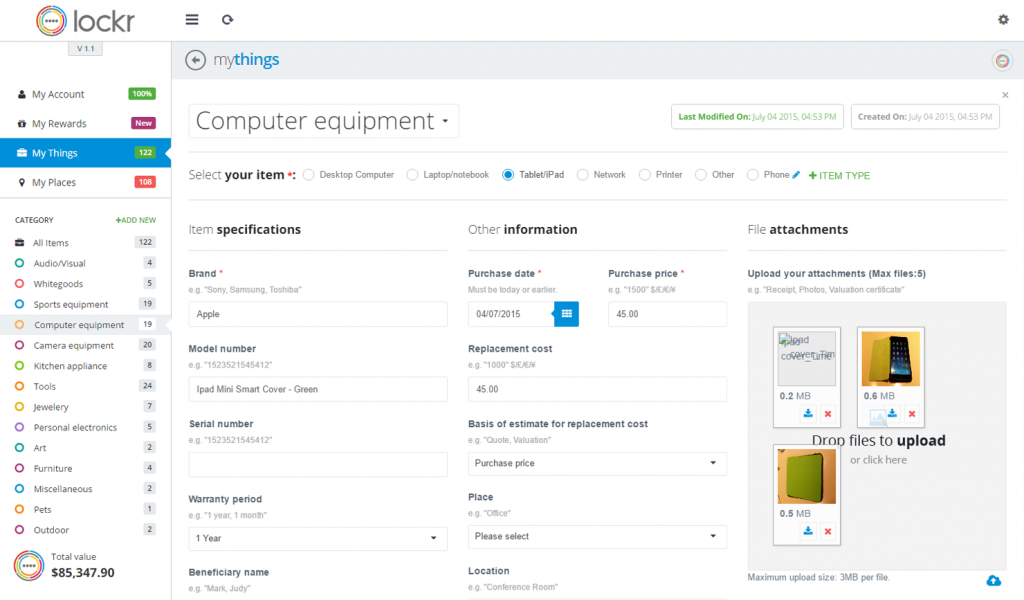
Task: Open the hamburger menu icon
Action: point(192,20)
